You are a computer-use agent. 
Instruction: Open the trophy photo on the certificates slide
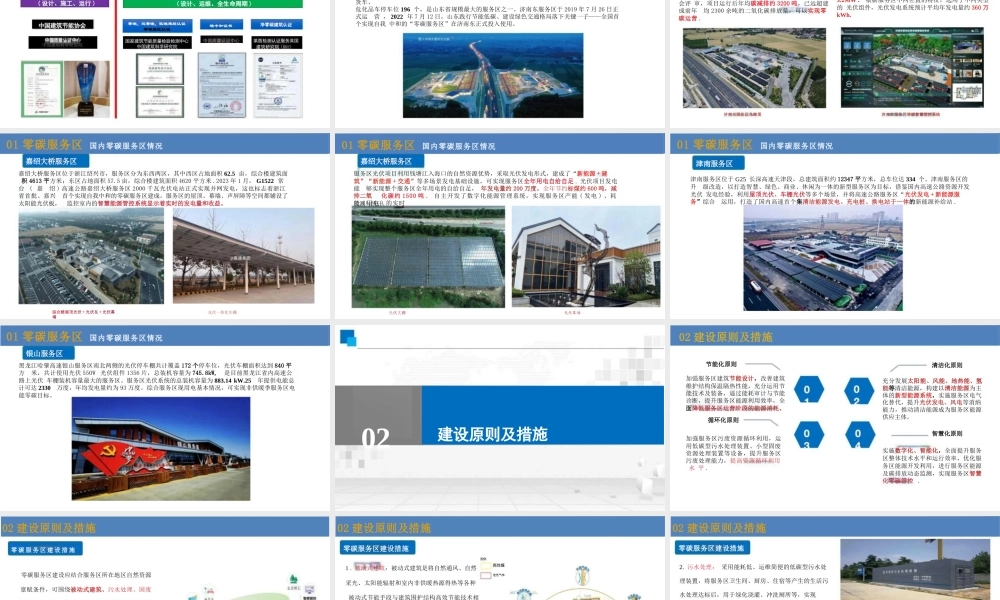(x=84, y=88)
